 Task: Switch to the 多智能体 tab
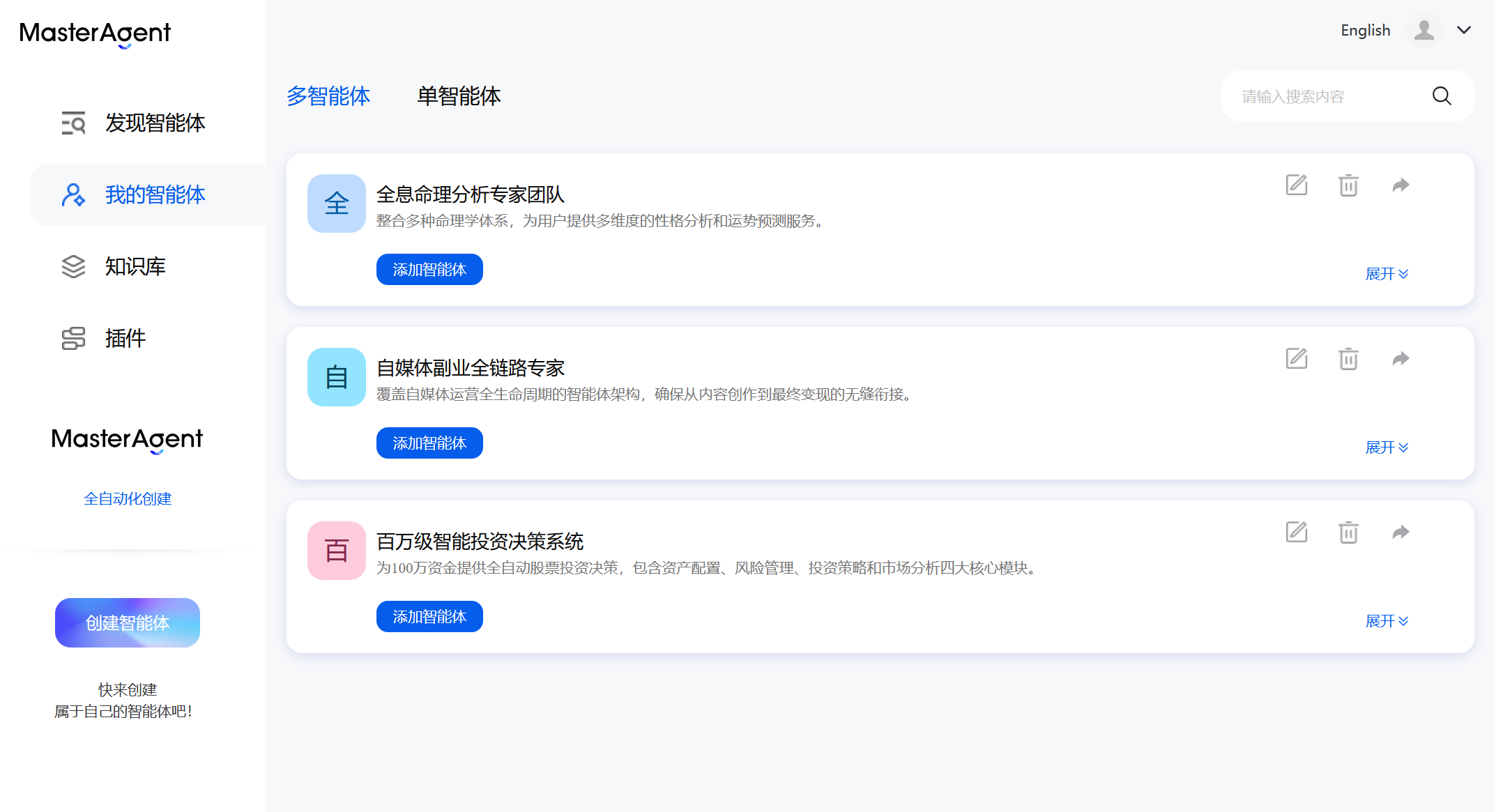coord(328,96)
